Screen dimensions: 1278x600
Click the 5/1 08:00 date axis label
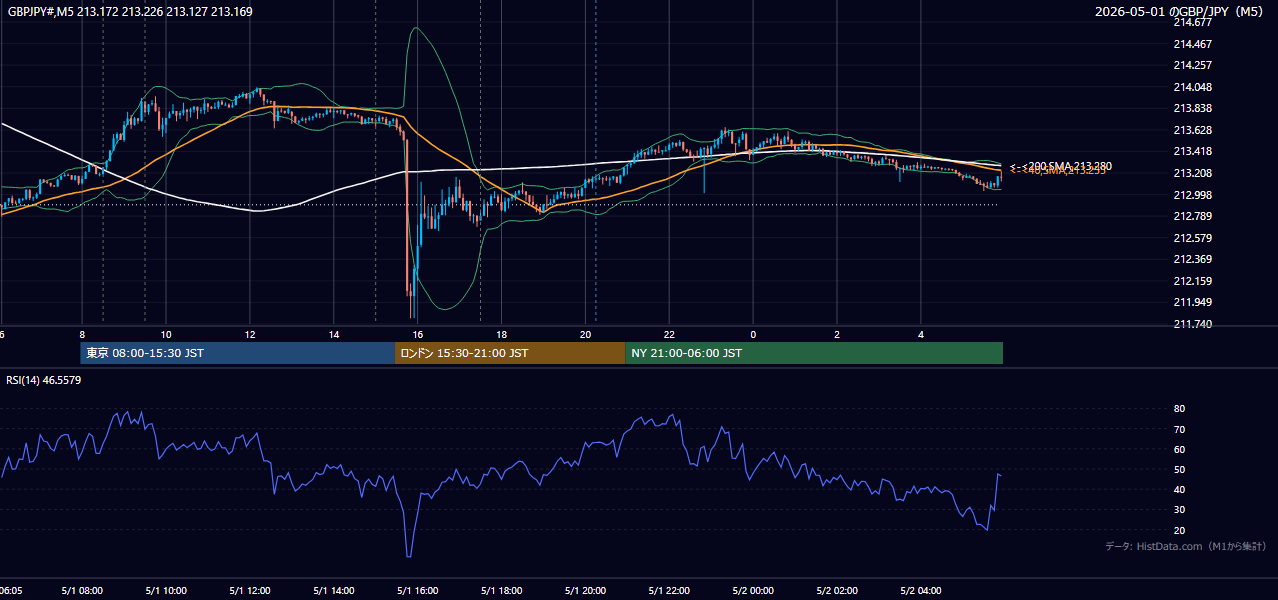click(x=82, y=591)
